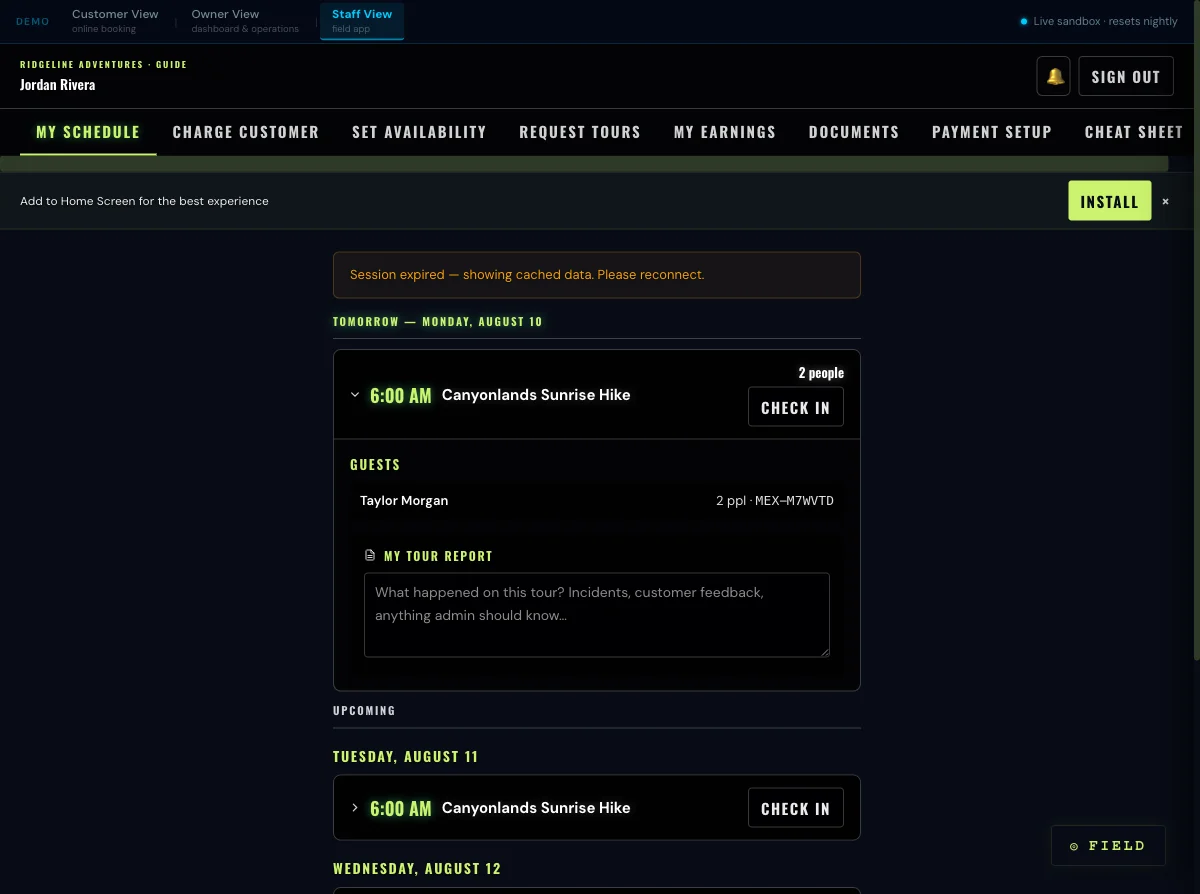Screen dimensions: 1200x894
Task: Check in for Tuesday, August 11 hike
Action: pyautogui.click(x=796, y=808)
